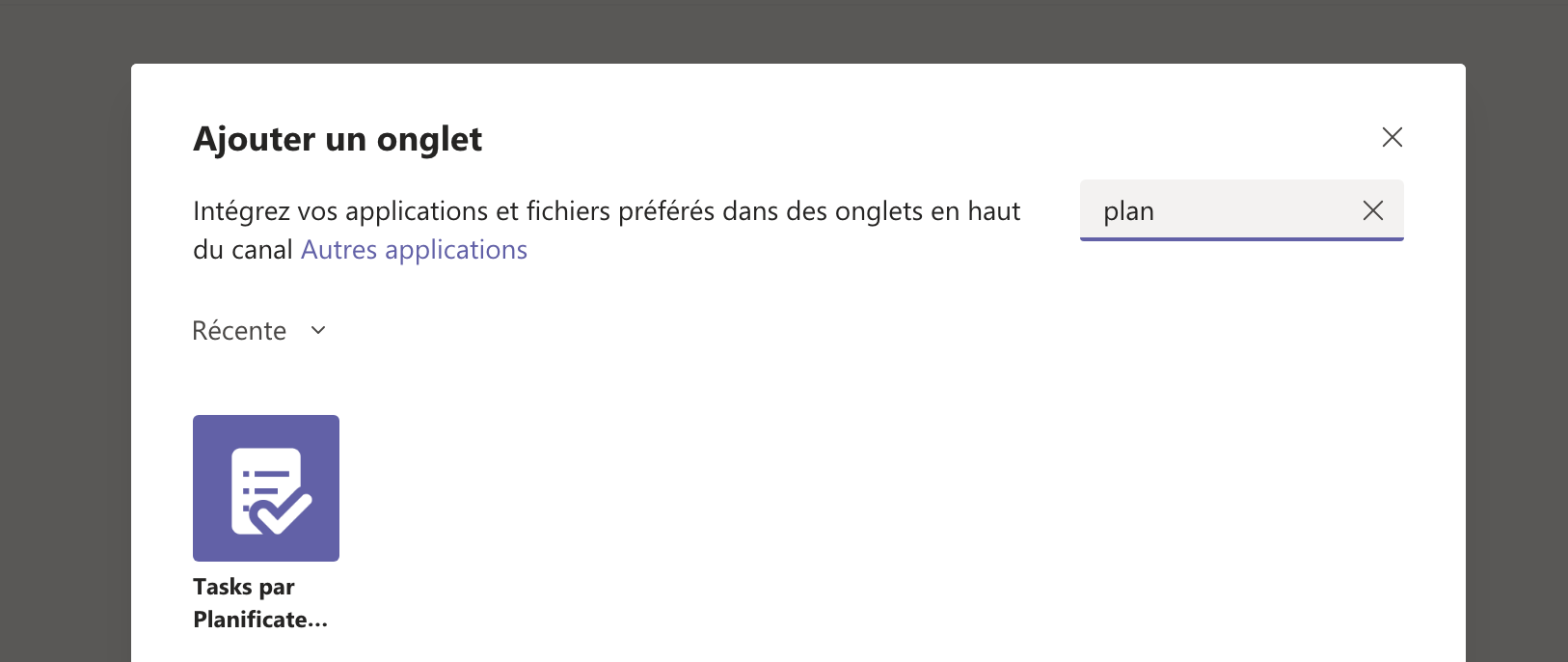
Task: Click the Récente filter label
Action: point(239,331)
